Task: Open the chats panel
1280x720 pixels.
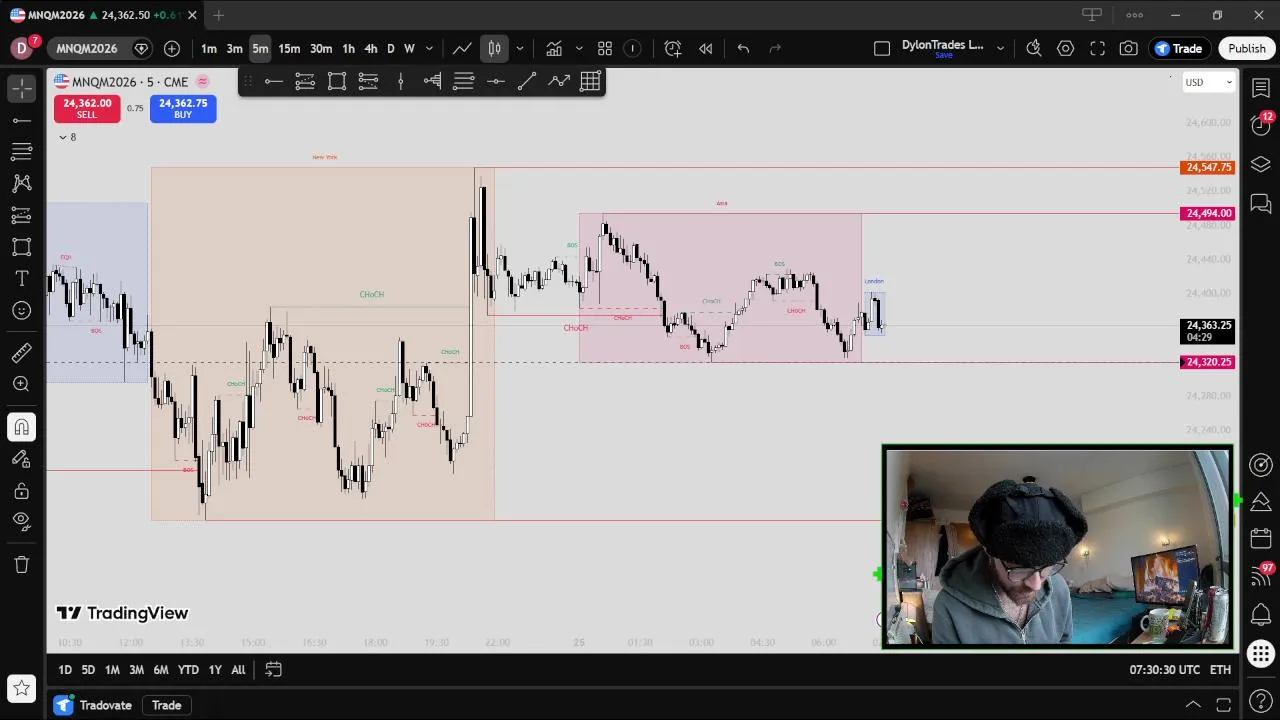Action: coord(1261,203)
